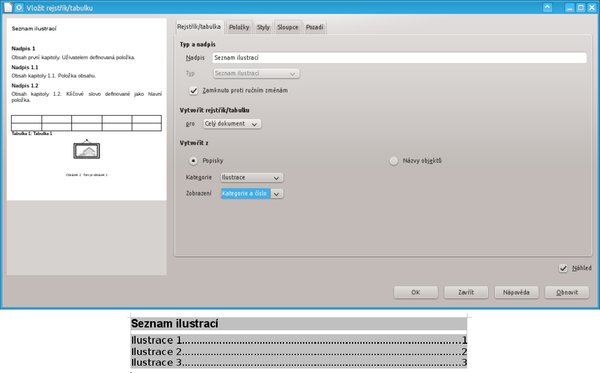This screenshot has width=600, height=373.
Task: Expand the Kategorie Ilustrace dropdown
Action: click(x=252, y=178)
